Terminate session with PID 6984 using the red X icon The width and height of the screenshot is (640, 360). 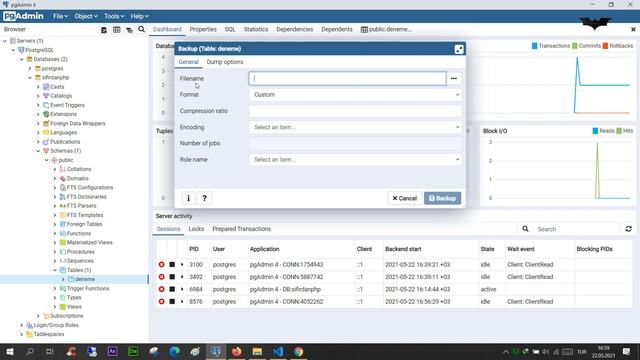click(162, 289)
